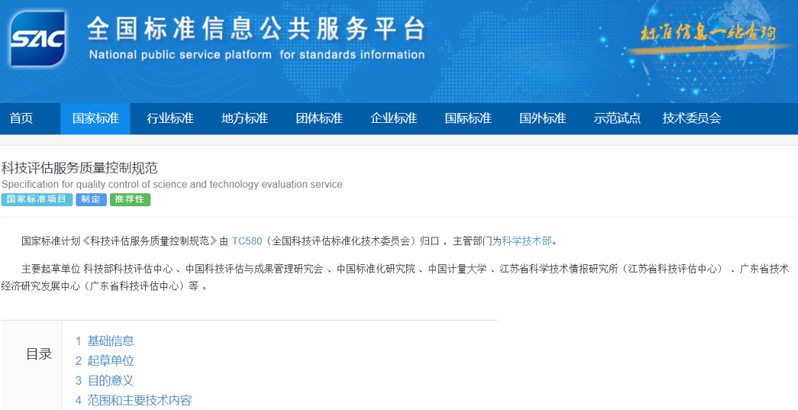This screenshot has height=410, width=798.
Task: Click the English tagline National public service platform
Action: [257, 54]
